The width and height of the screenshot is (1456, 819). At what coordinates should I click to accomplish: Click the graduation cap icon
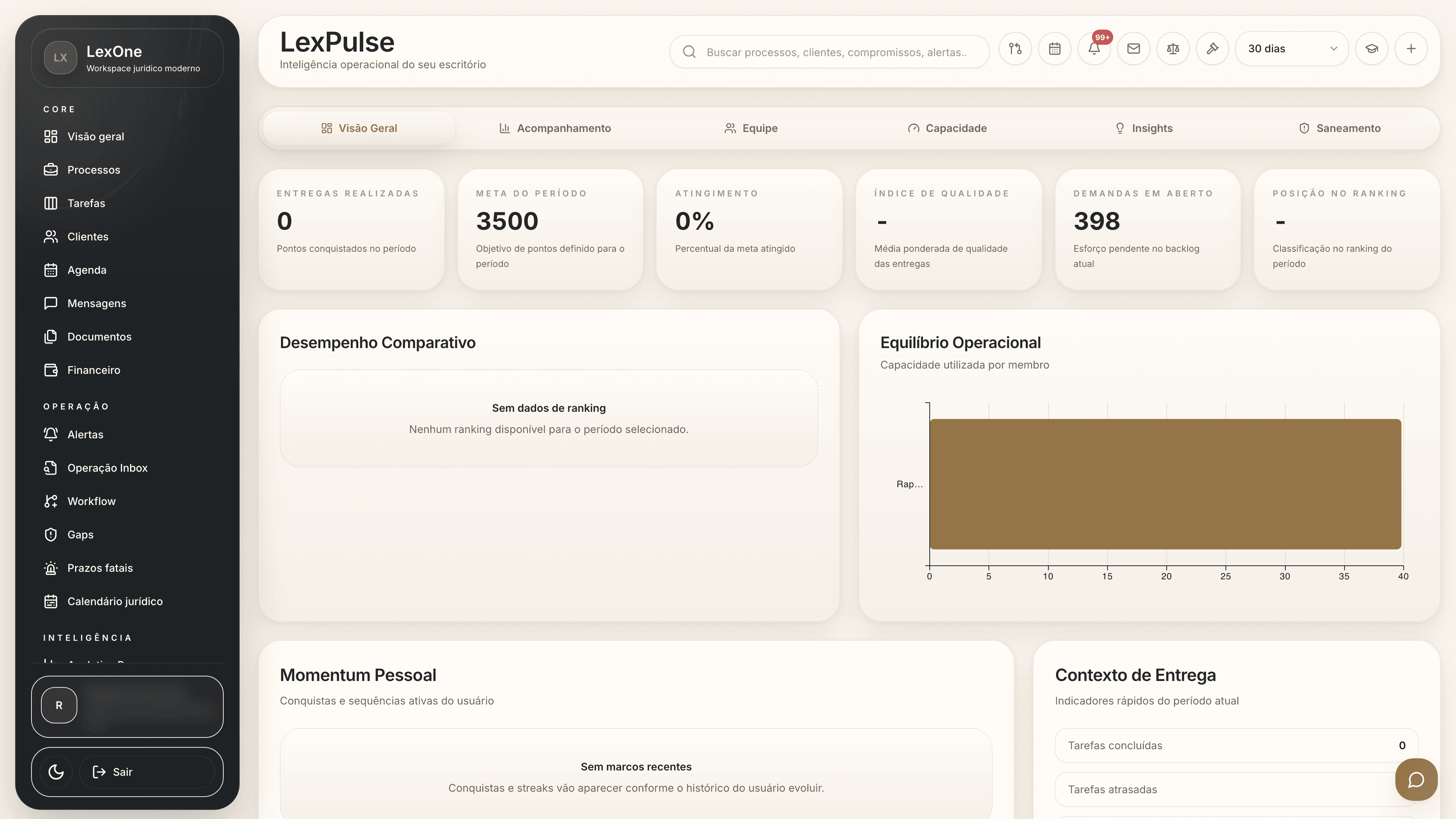1372,49
